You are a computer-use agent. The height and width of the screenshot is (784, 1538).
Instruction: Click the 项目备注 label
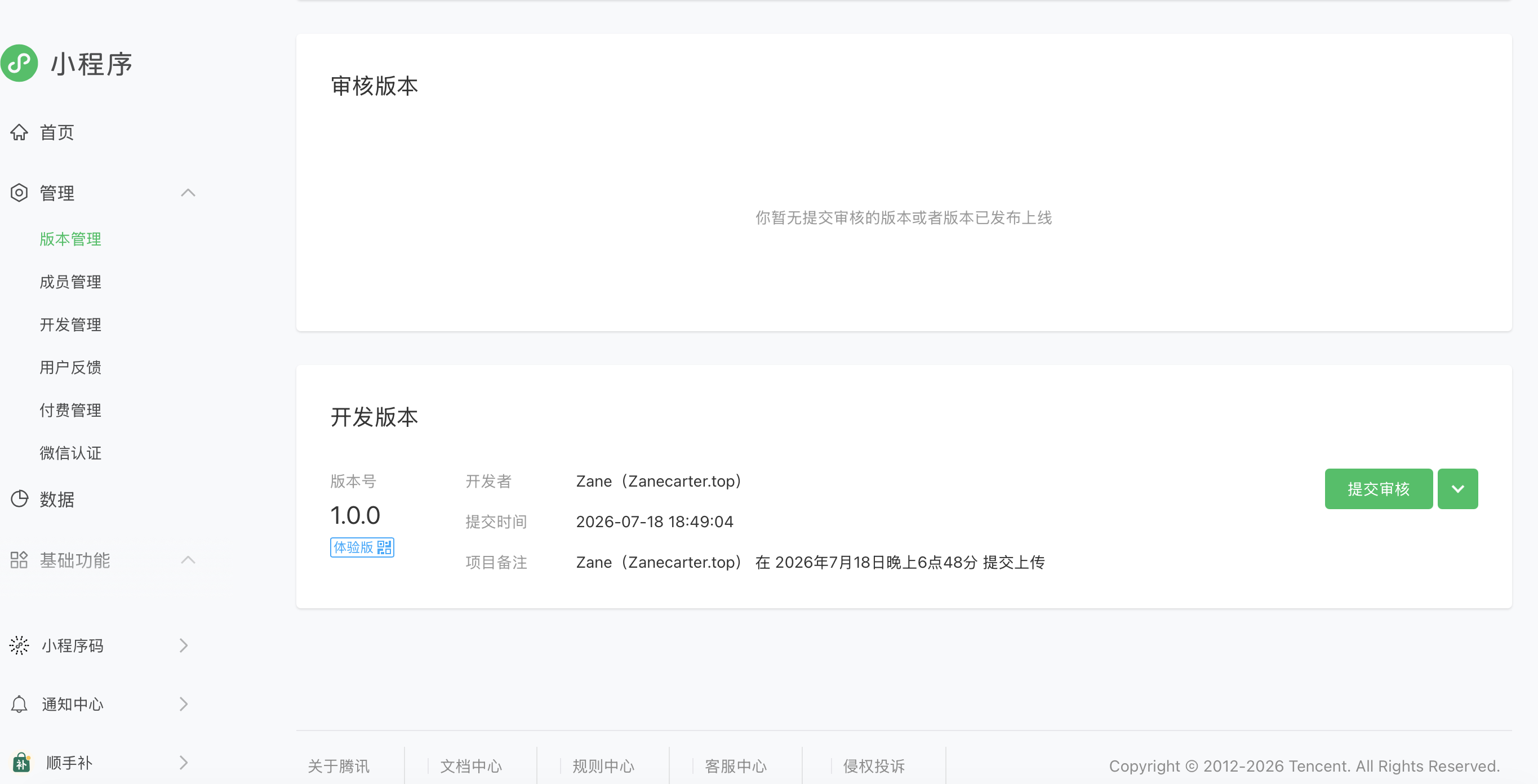(496, 562)
